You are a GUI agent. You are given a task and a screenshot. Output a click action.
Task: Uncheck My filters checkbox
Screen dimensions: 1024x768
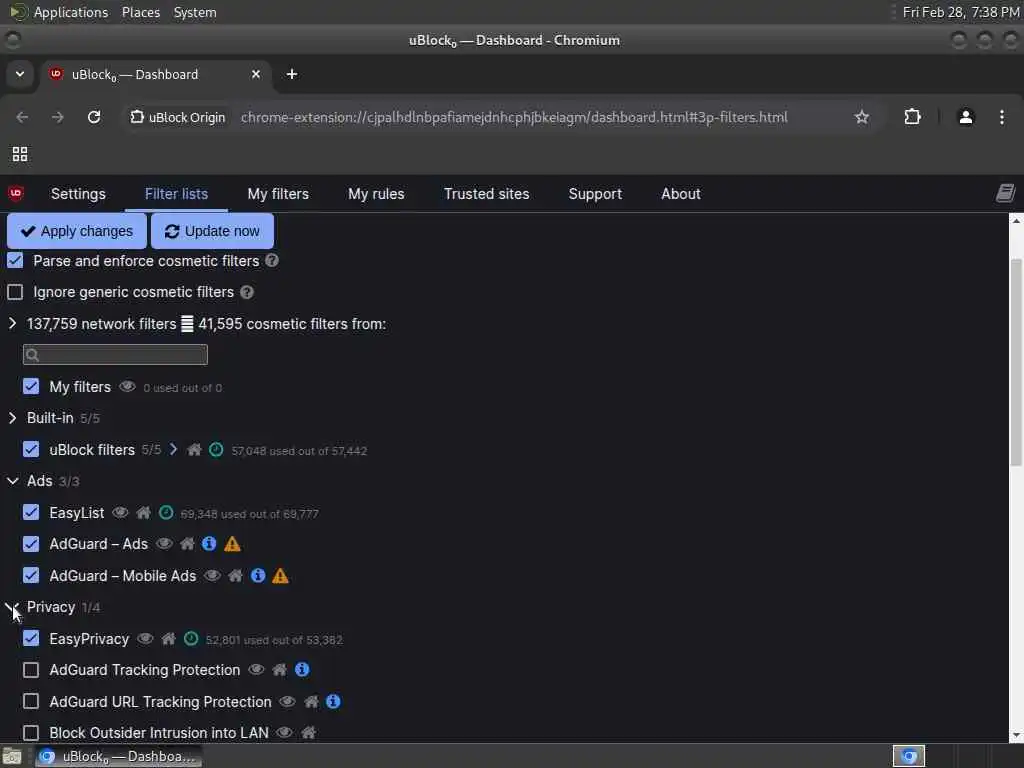31,386
